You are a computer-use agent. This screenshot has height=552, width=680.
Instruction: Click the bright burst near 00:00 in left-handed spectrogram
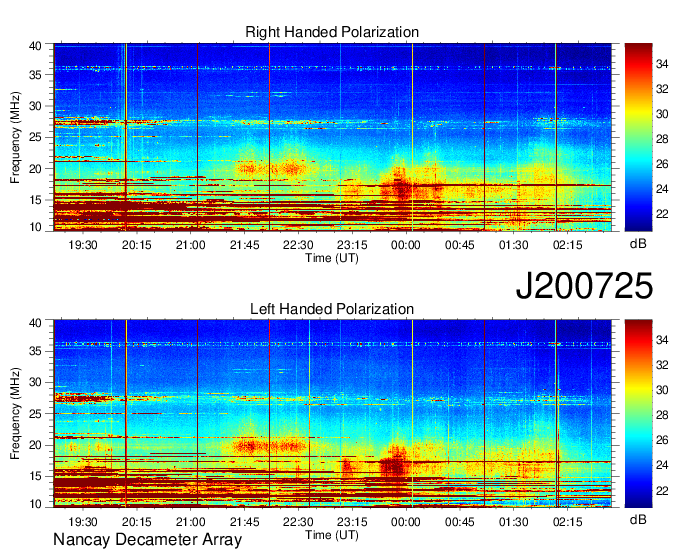coord(395,461)
